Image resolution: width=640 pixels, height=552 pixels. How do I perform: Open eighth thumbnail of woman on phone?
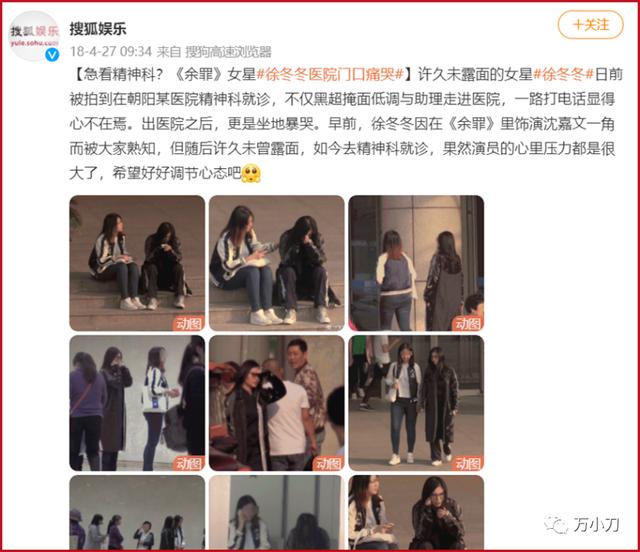tap(277, 512)
